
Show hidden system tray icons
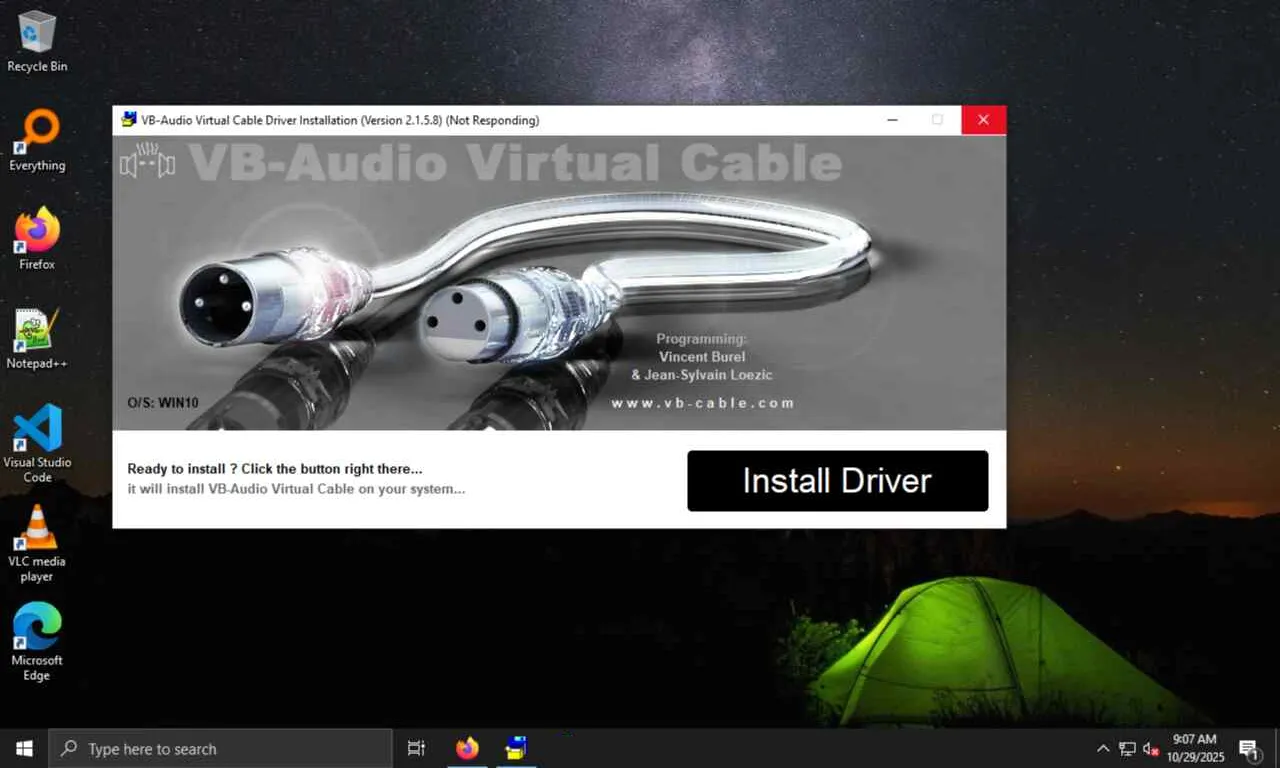tap(1103, 748)
